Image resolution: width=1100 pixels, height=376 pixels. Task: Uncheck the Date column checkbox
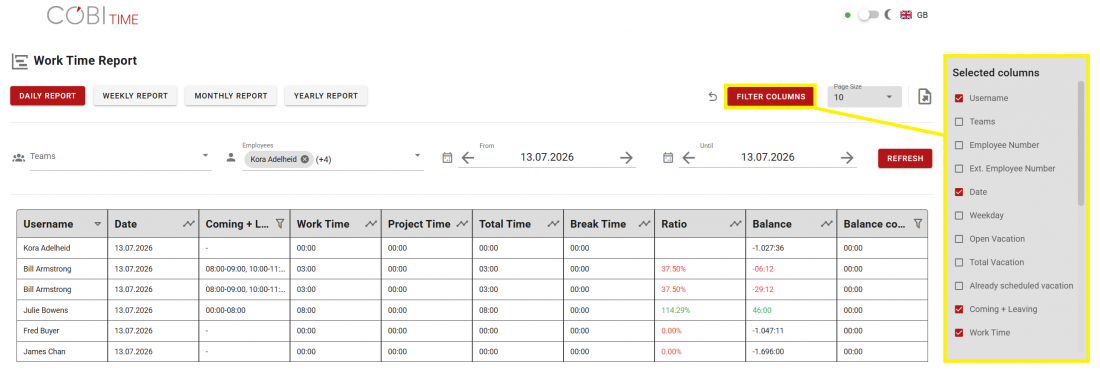[959, 192]
